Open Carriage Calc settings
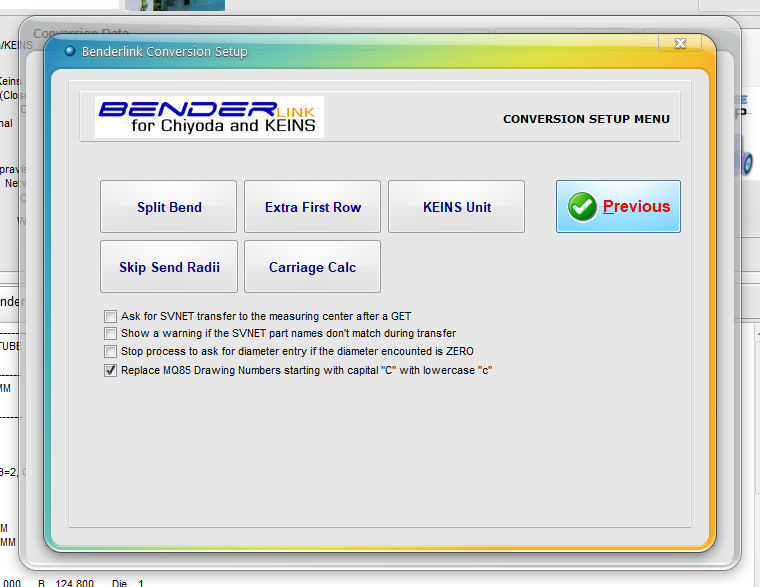Viewport: 760px width, 587px height. (313, 267)
